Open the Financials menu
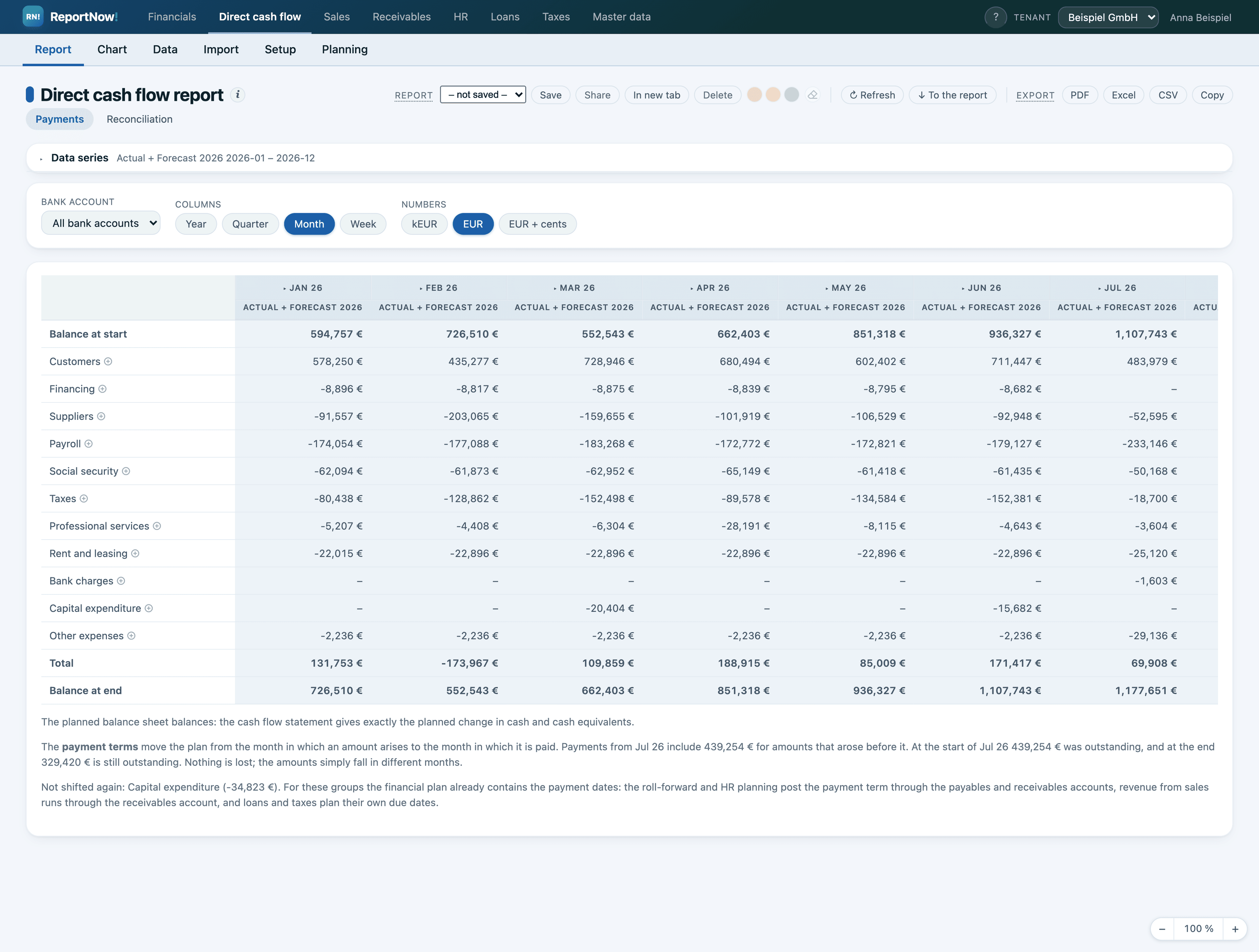Screen dimensions: 1259x952 point(172,16)
